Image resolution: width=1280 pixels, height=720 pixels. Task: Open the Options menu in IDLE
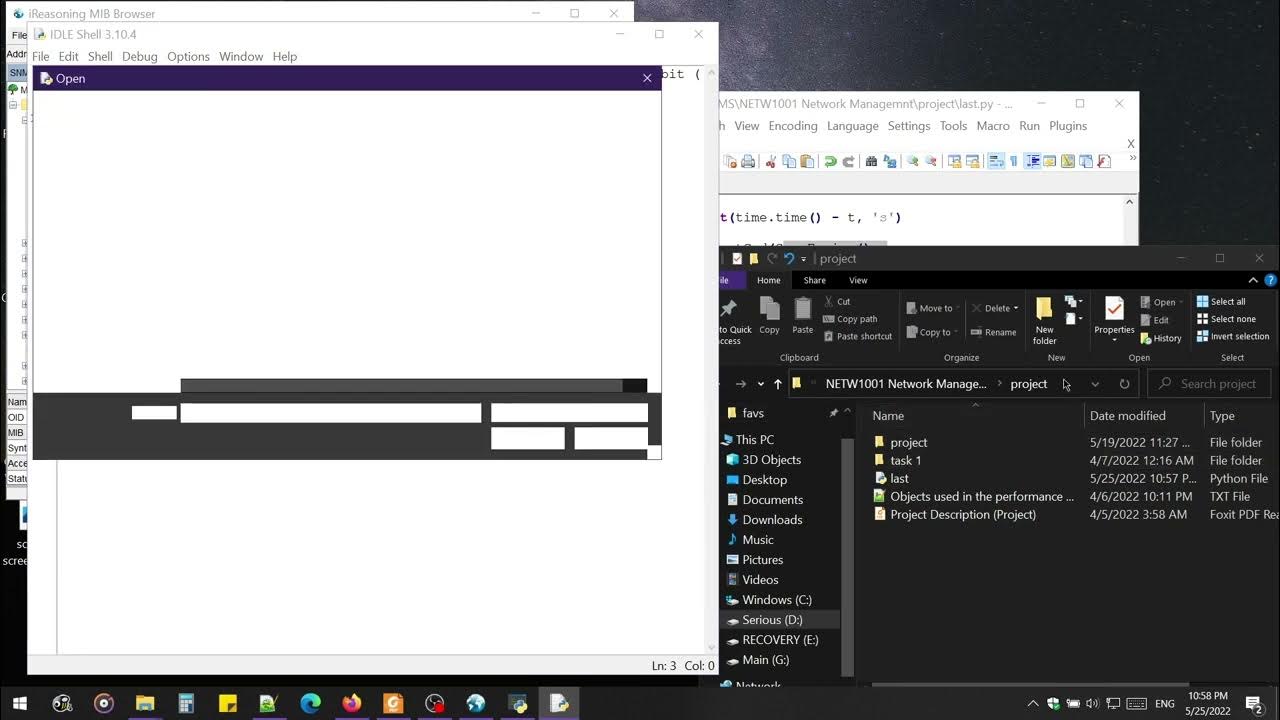click(189, 57)
